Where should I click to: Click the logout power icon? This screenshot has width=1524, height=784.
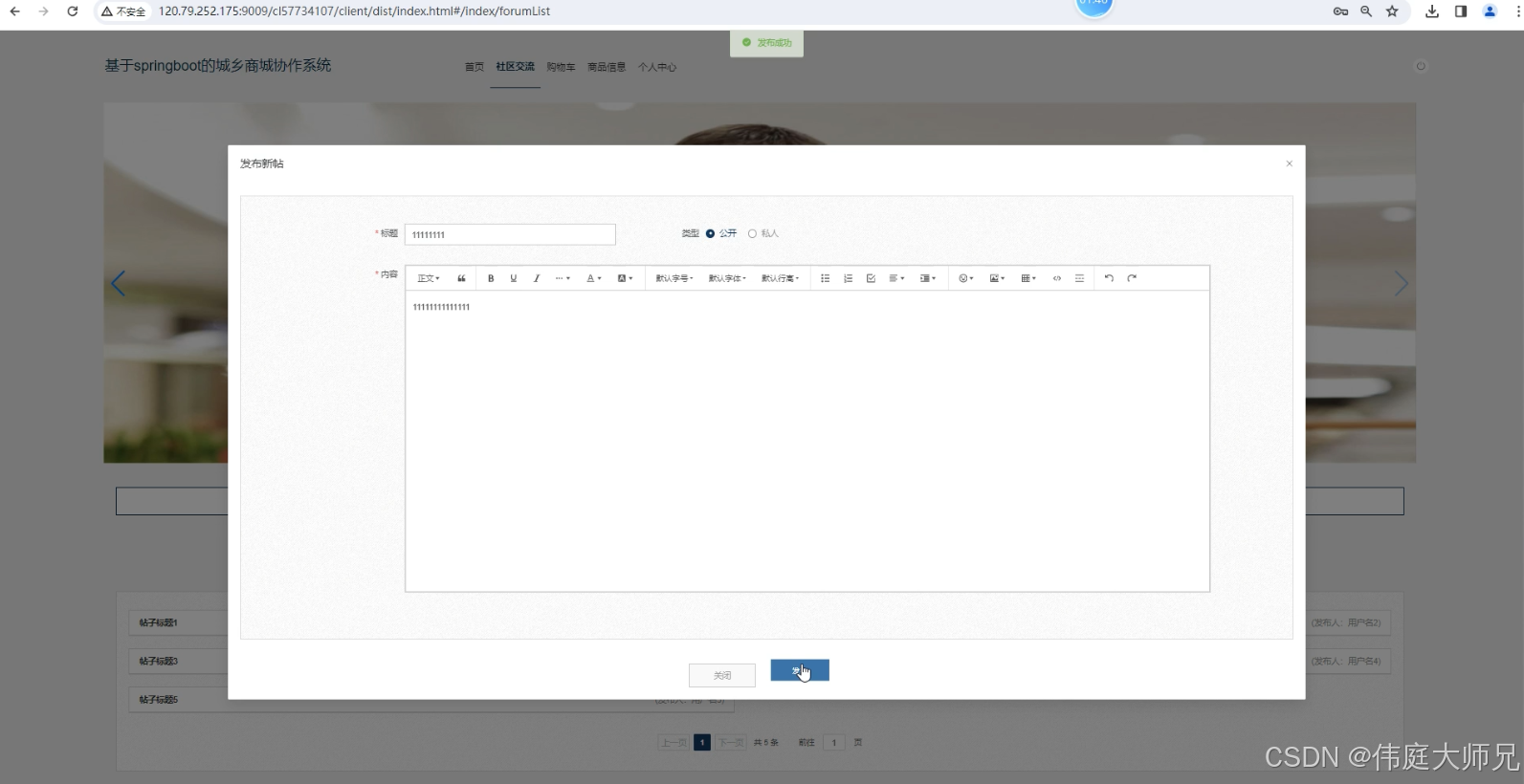[1421, 66]
